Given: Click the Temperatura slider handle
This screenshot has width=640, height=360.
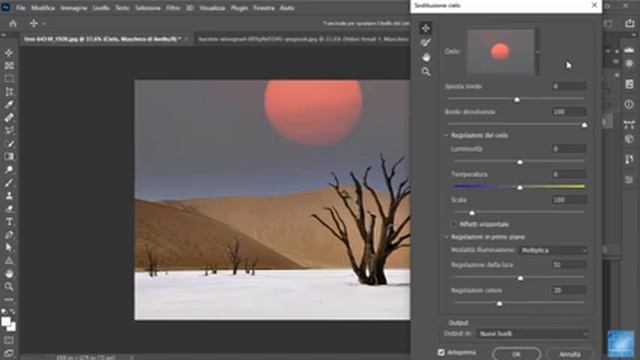Looking at the screenshot, I should point(520,187).
